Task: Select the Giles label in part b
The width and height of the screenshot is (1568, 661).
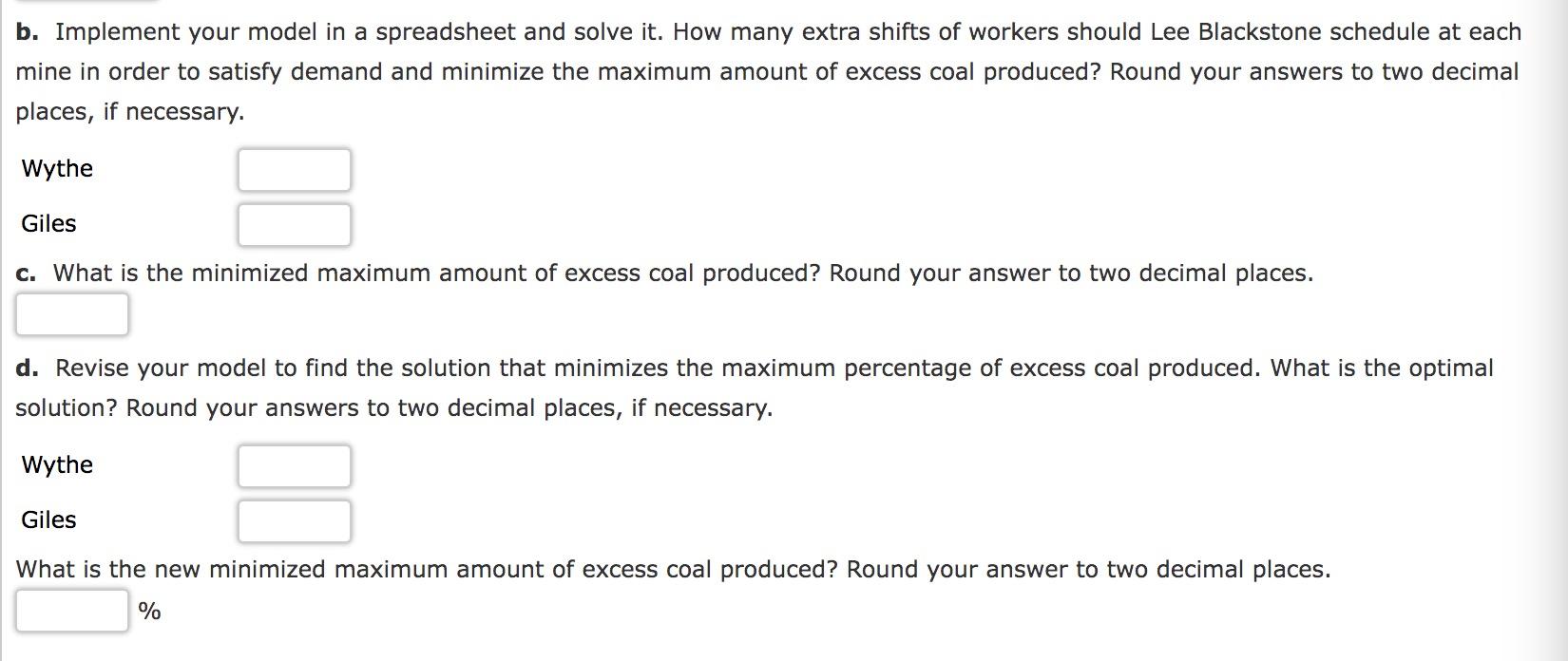Action: pos(50,224)
